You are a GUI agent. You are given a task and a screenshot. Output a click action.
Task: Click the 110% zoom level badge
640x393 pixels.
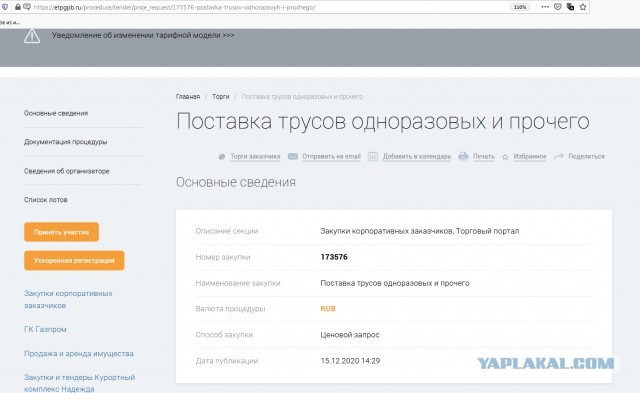(x=520, y=7)
